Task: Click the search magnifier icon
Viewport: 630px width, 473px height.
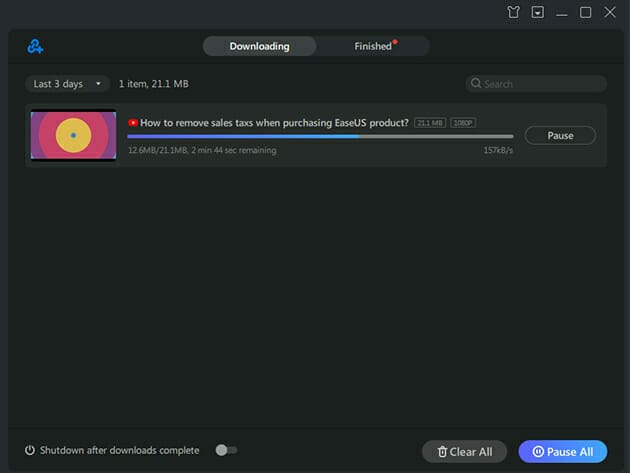Action: pos(476,84)
